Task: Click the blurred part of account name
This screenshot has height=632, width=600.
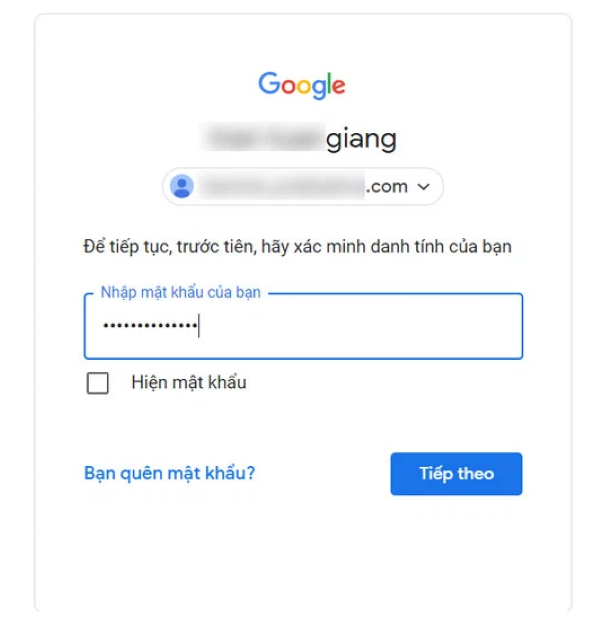Action: (264, 137)
